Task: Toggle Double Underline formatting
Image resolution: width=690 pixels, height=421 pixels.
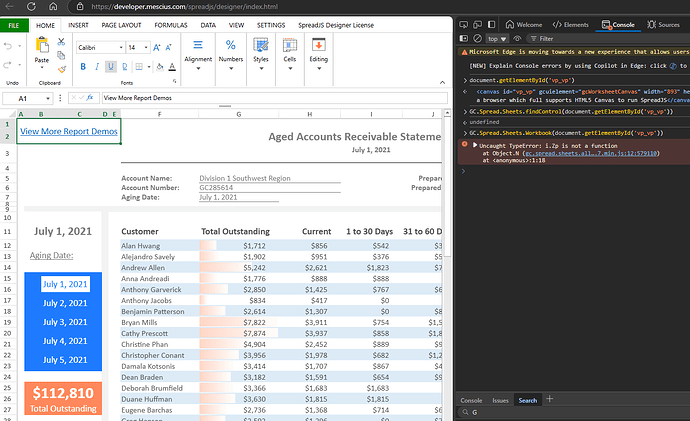Action: click(x=125, y=67)
